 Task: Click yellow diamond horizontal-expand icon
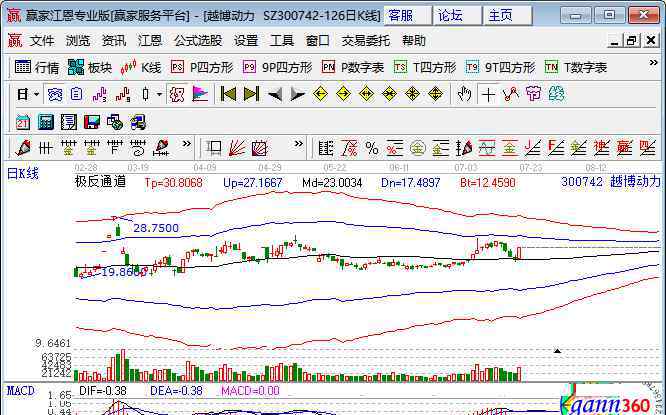pyautogui.click(x=366, y=94)
